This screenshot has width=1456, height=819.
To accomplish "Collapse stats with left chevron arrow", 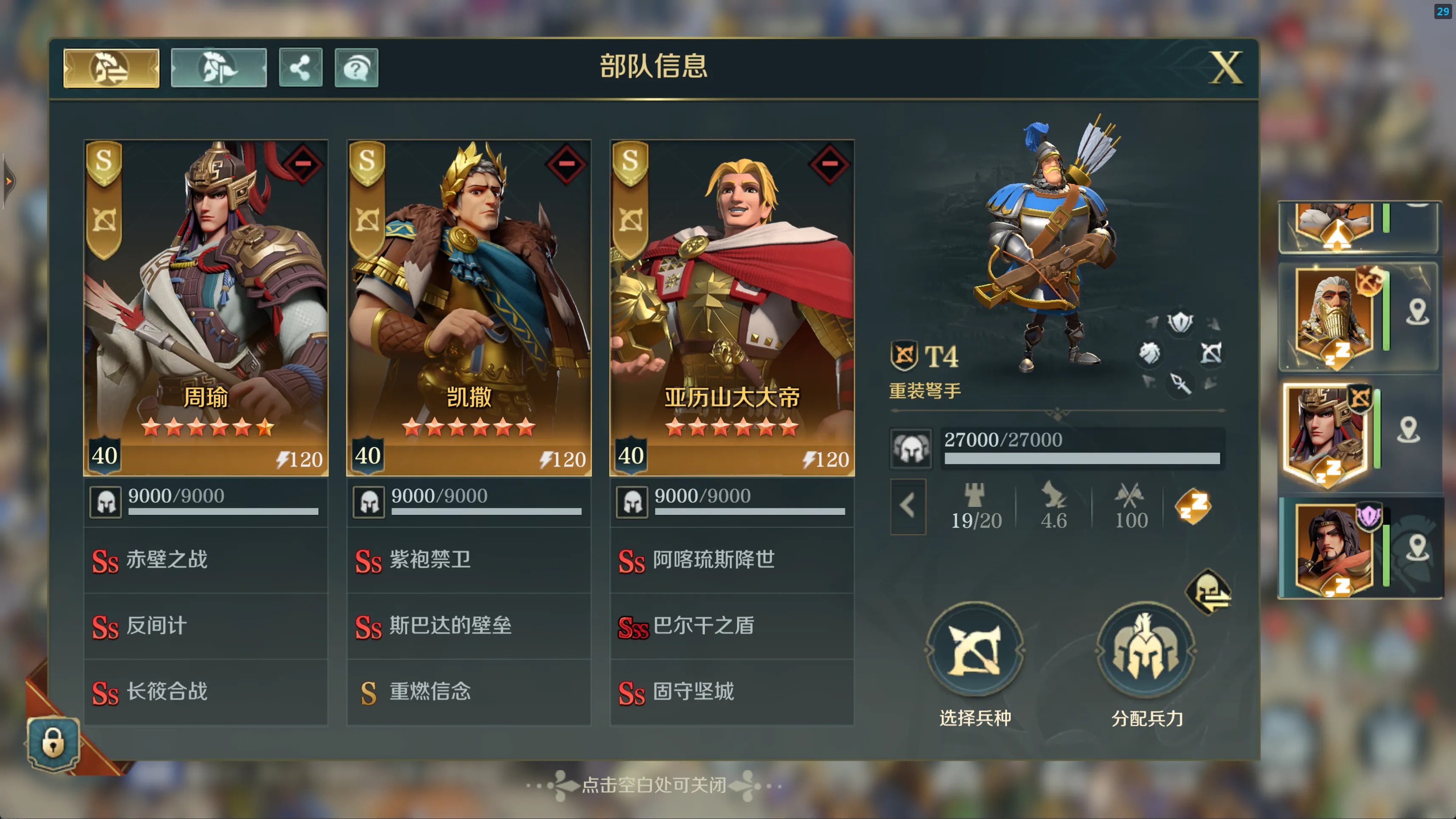I will click(908, 506).
